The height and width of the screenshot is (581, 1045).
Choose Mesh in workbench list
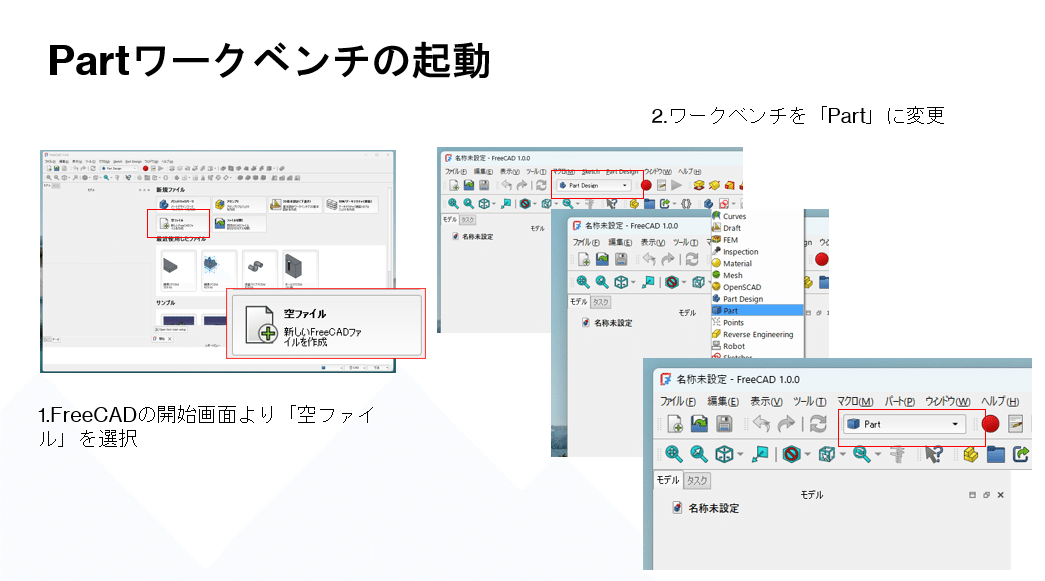tap(757, 275)
